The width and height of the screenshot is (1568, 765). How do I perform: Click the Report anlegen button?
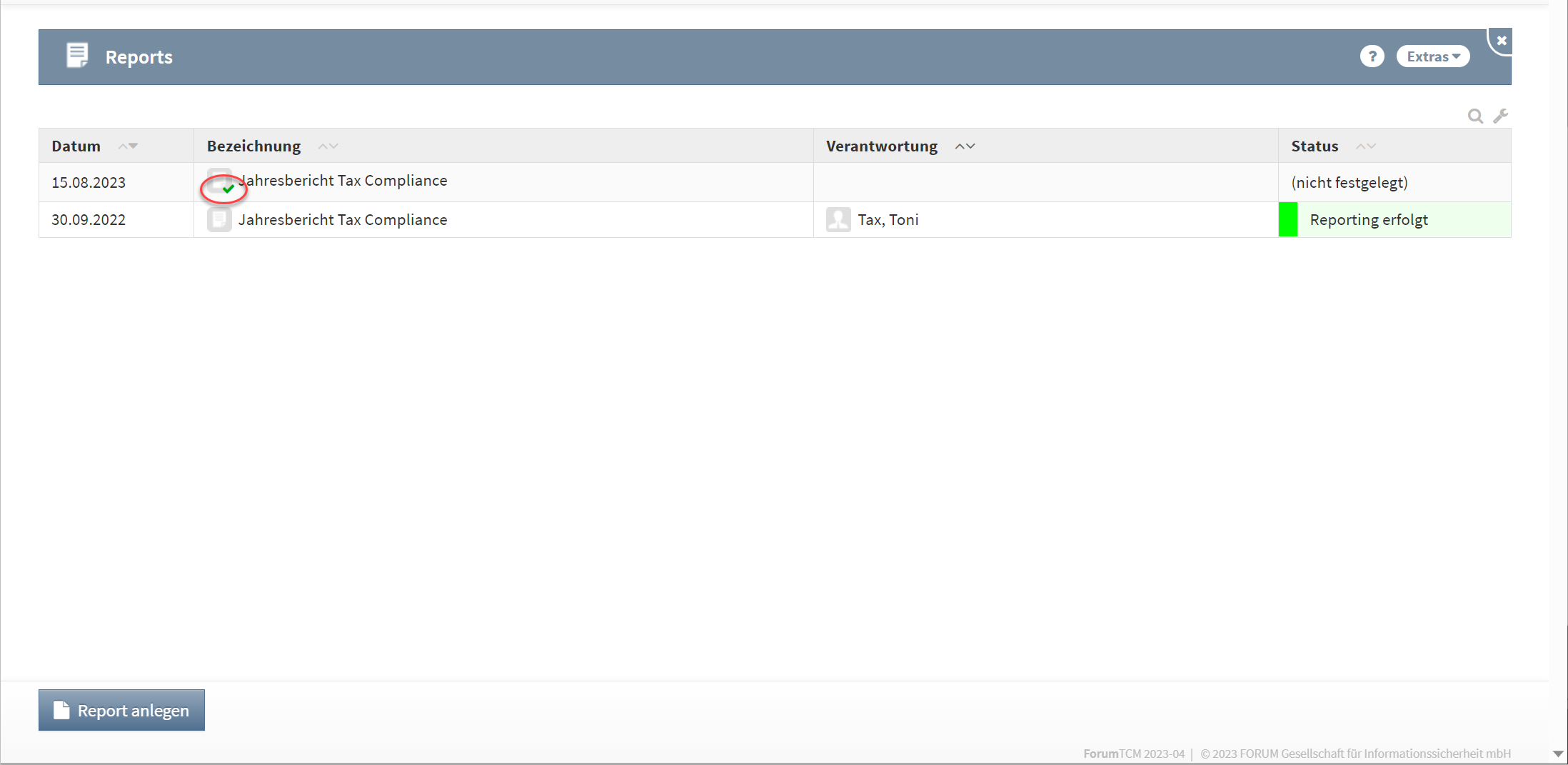(121, 710)
